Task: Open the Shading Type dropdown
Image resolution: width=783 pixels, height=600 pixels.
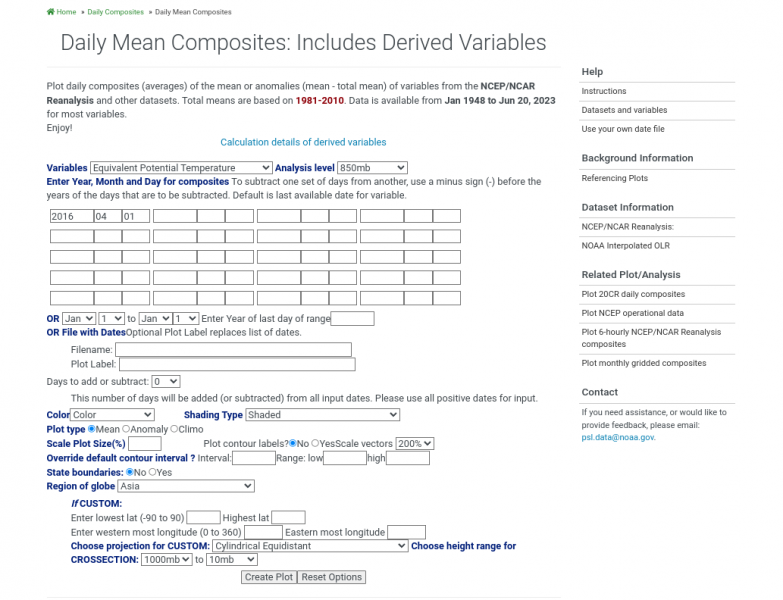Action: 323,415
